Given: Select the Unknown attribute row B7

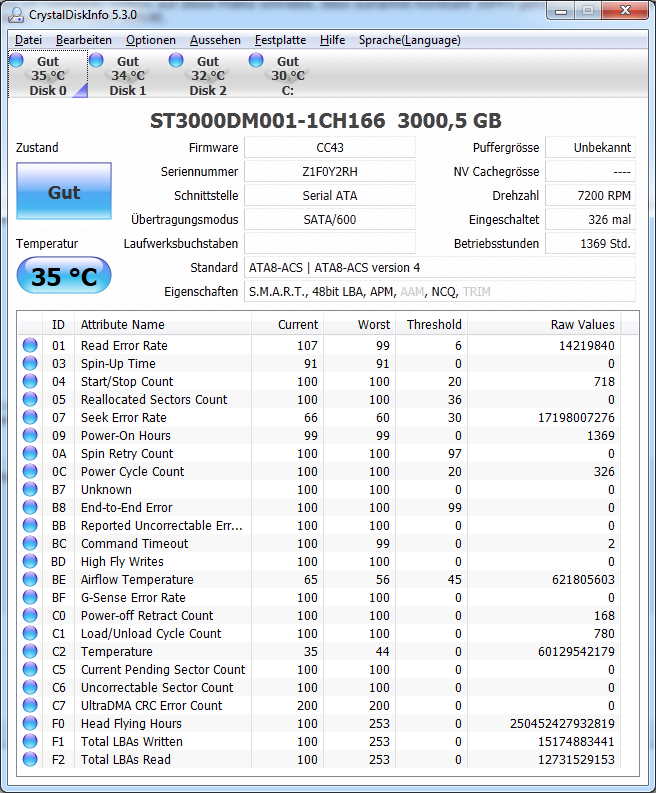Looking at the screenshot, I should (x=320, y=490).
